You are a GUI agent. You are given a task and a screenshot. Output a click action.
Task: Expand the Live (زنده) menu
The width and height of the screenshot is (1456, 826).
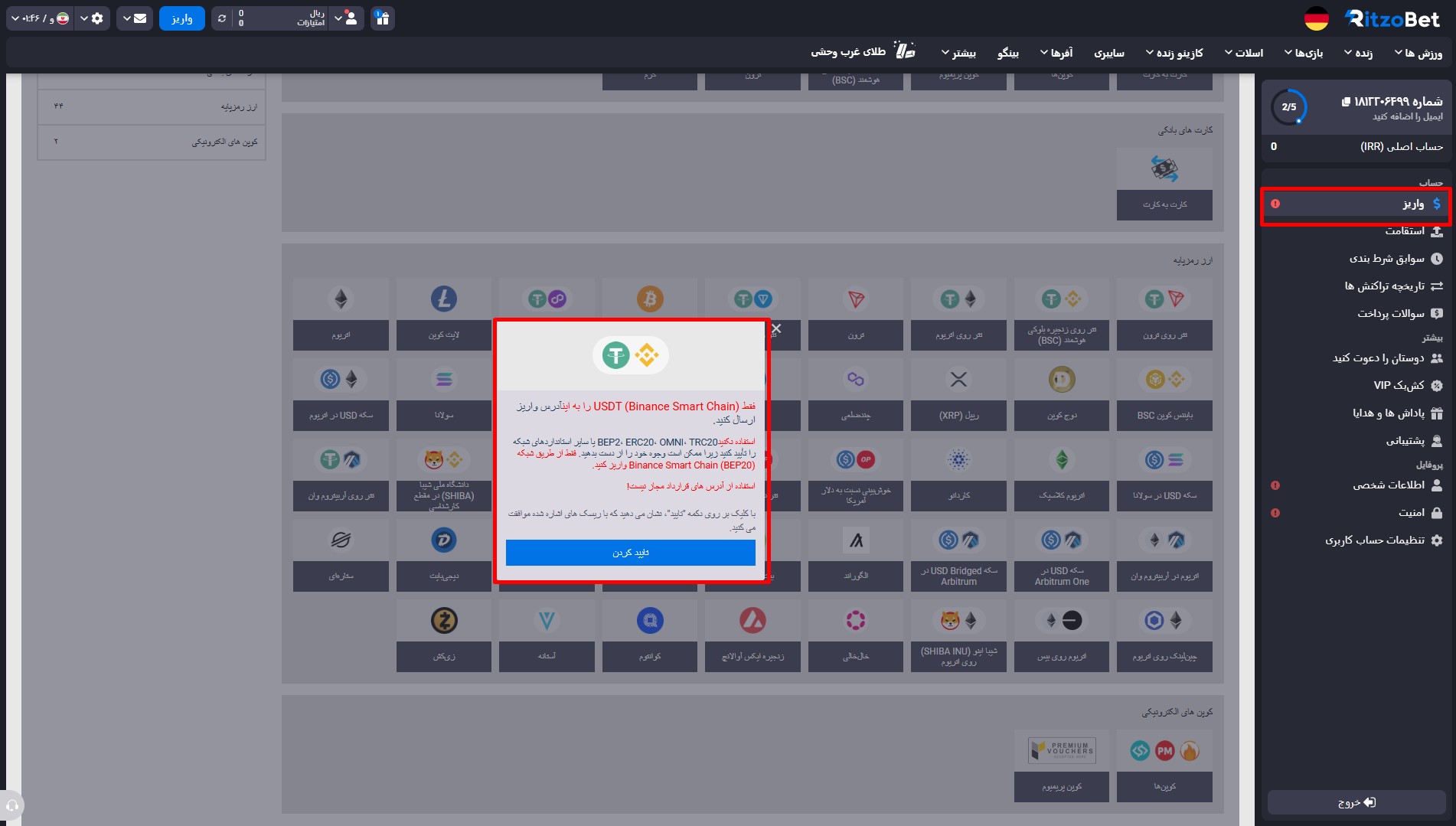(1359, 53)
